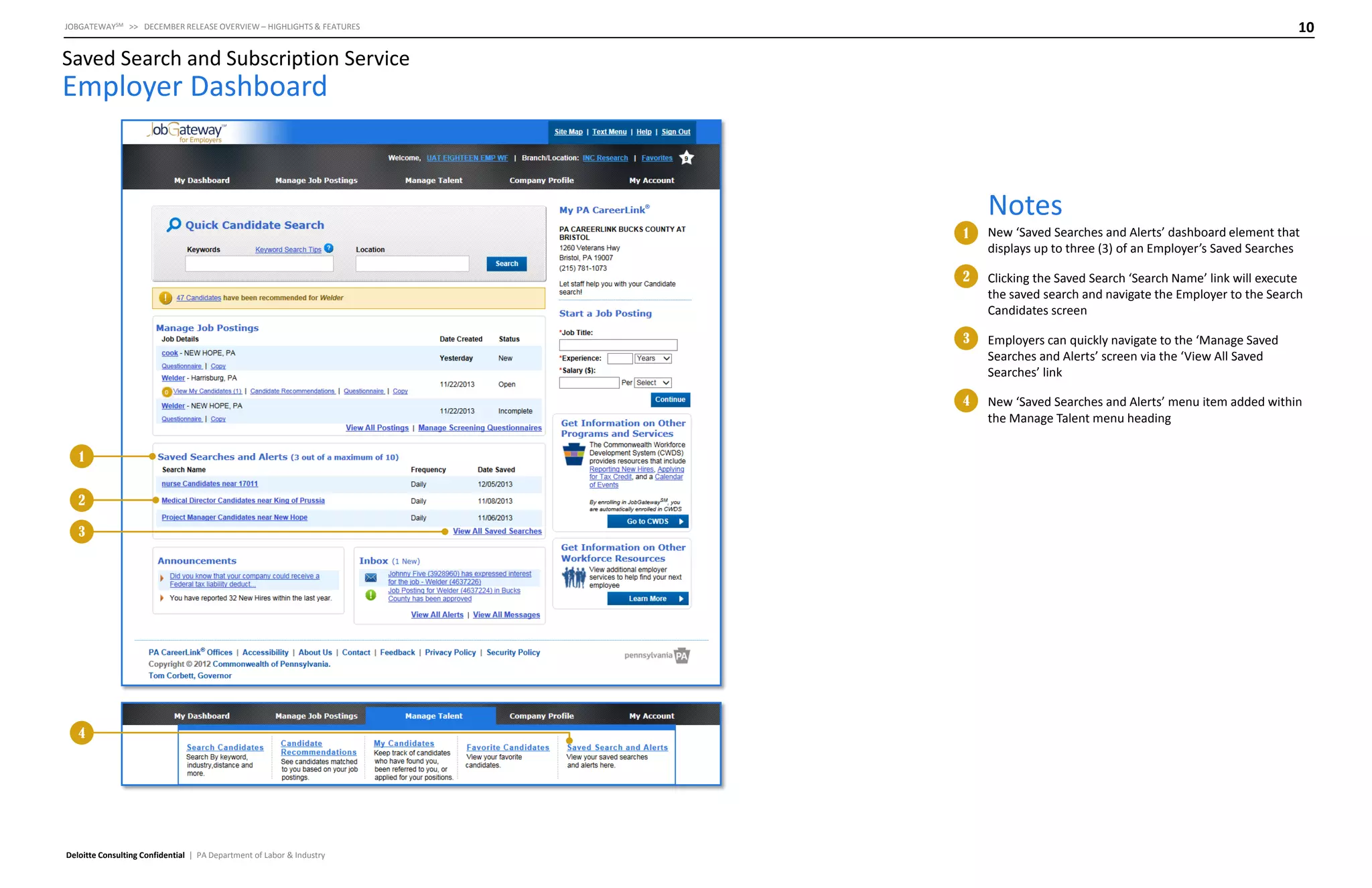The height and width of the screenshot is (888, 1372).
Task: Click the Job Title input field
Action: coord(618,345)
